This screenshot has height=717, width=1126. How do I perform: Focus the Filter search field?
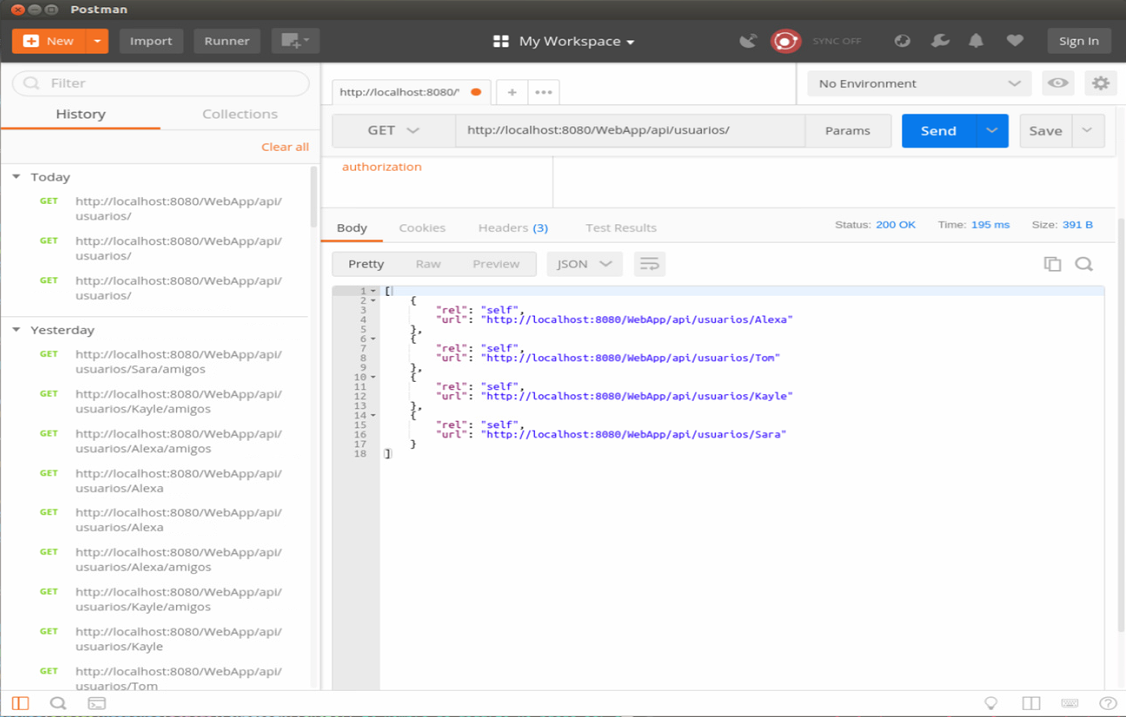pyautogui.click(x=161, y=83)
